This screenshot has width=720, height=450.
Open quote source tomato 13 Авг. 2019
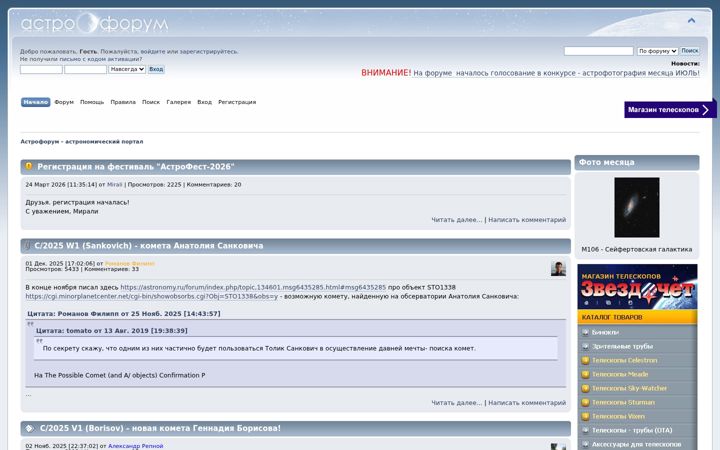(x=112, y=331)
